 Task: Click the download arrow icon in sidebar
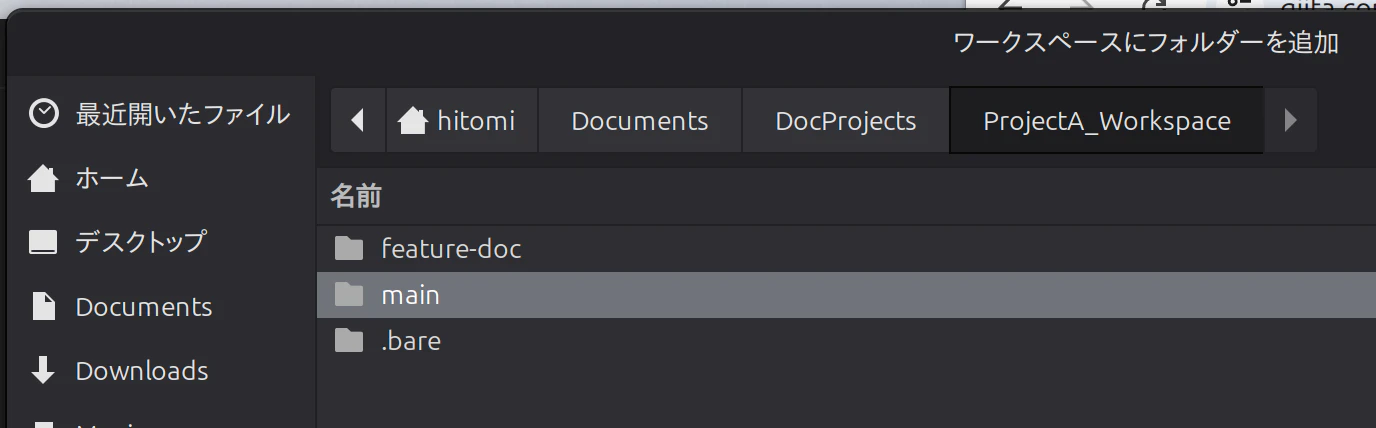pyautogui.click(x=44, y=370)
